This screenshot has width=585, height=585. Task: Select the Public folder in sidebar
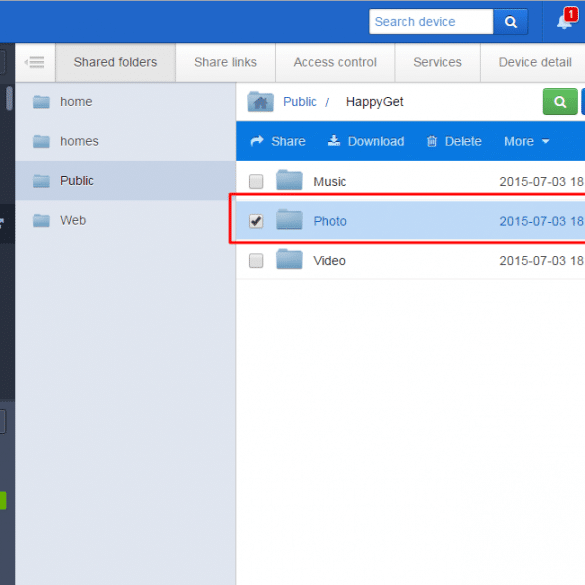[x=125, y=181]
